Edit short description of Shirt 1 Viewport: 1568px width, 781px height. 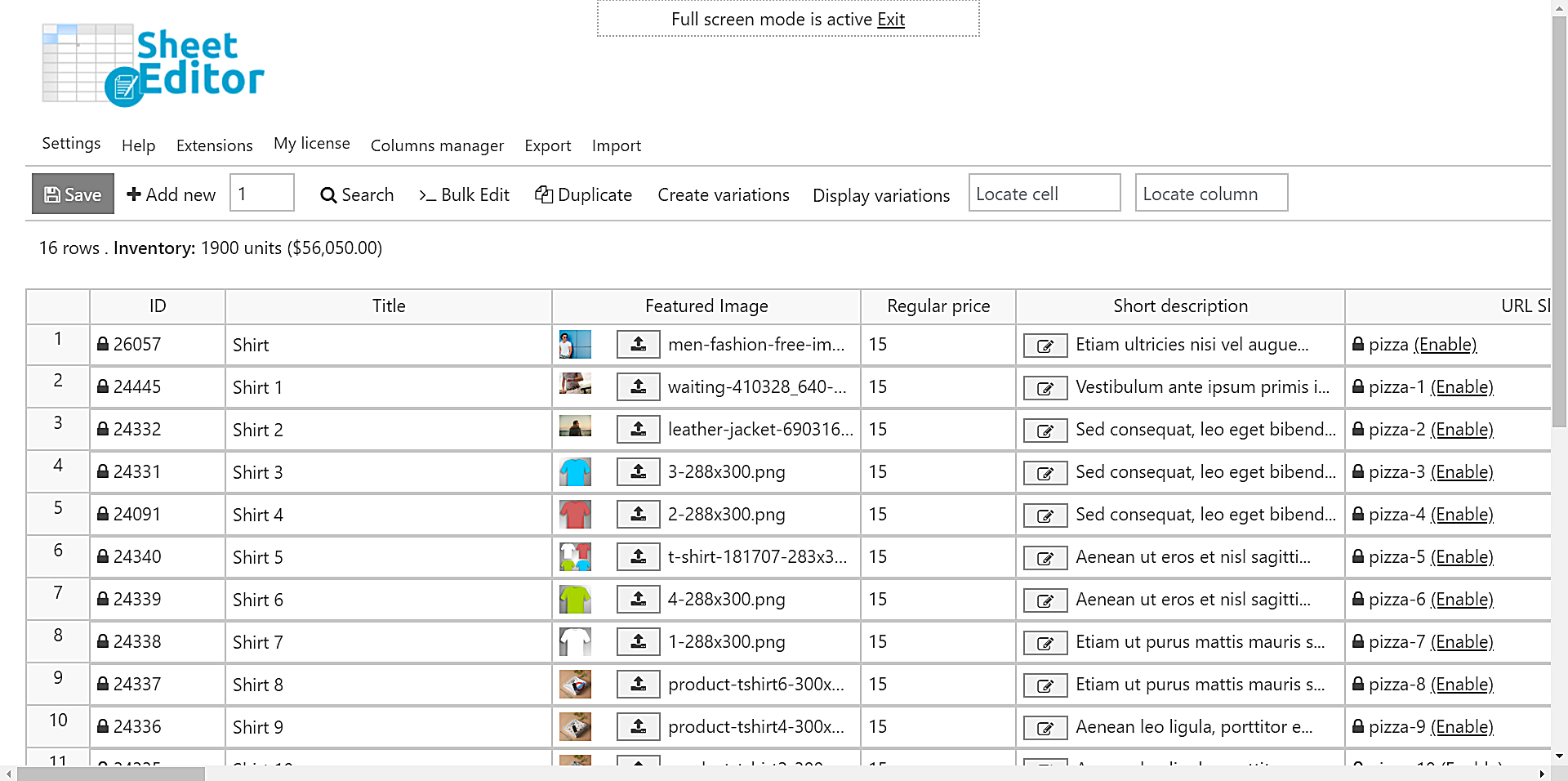point(1045,388)
